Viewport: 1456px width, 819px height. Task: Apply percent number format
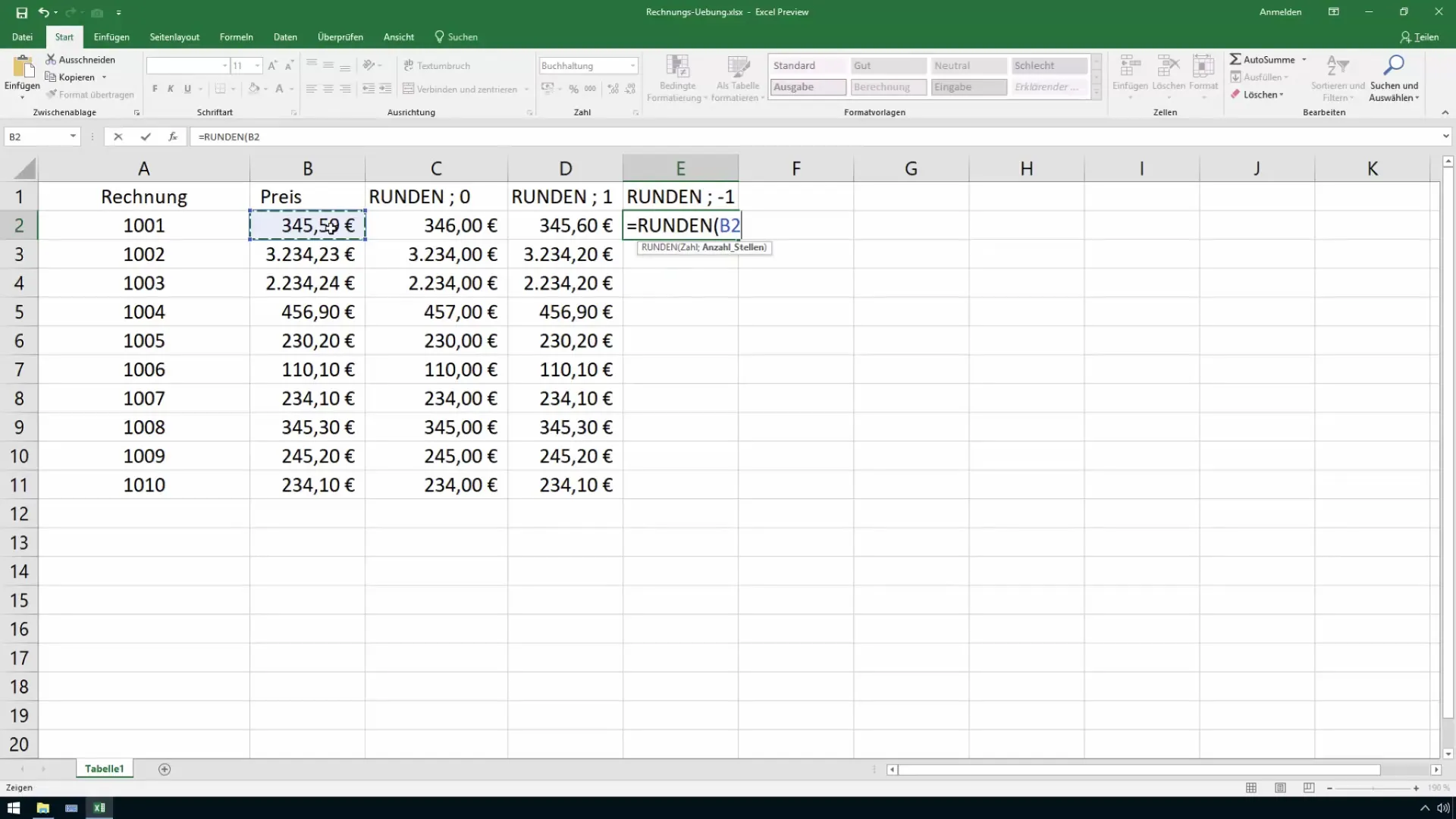click(574, 89)
